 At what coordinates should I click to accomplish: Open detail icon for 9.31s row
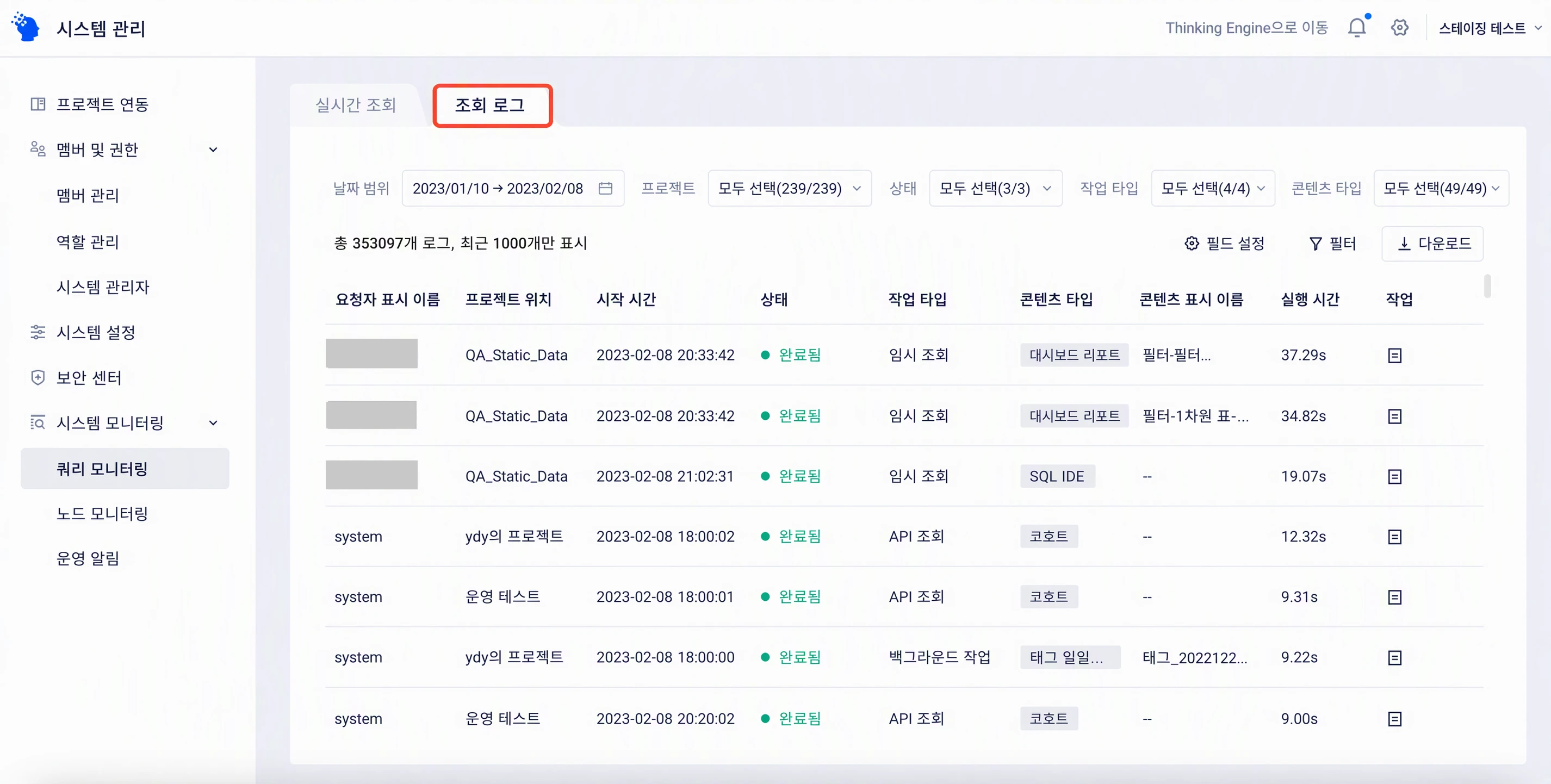coord(1394,597)
